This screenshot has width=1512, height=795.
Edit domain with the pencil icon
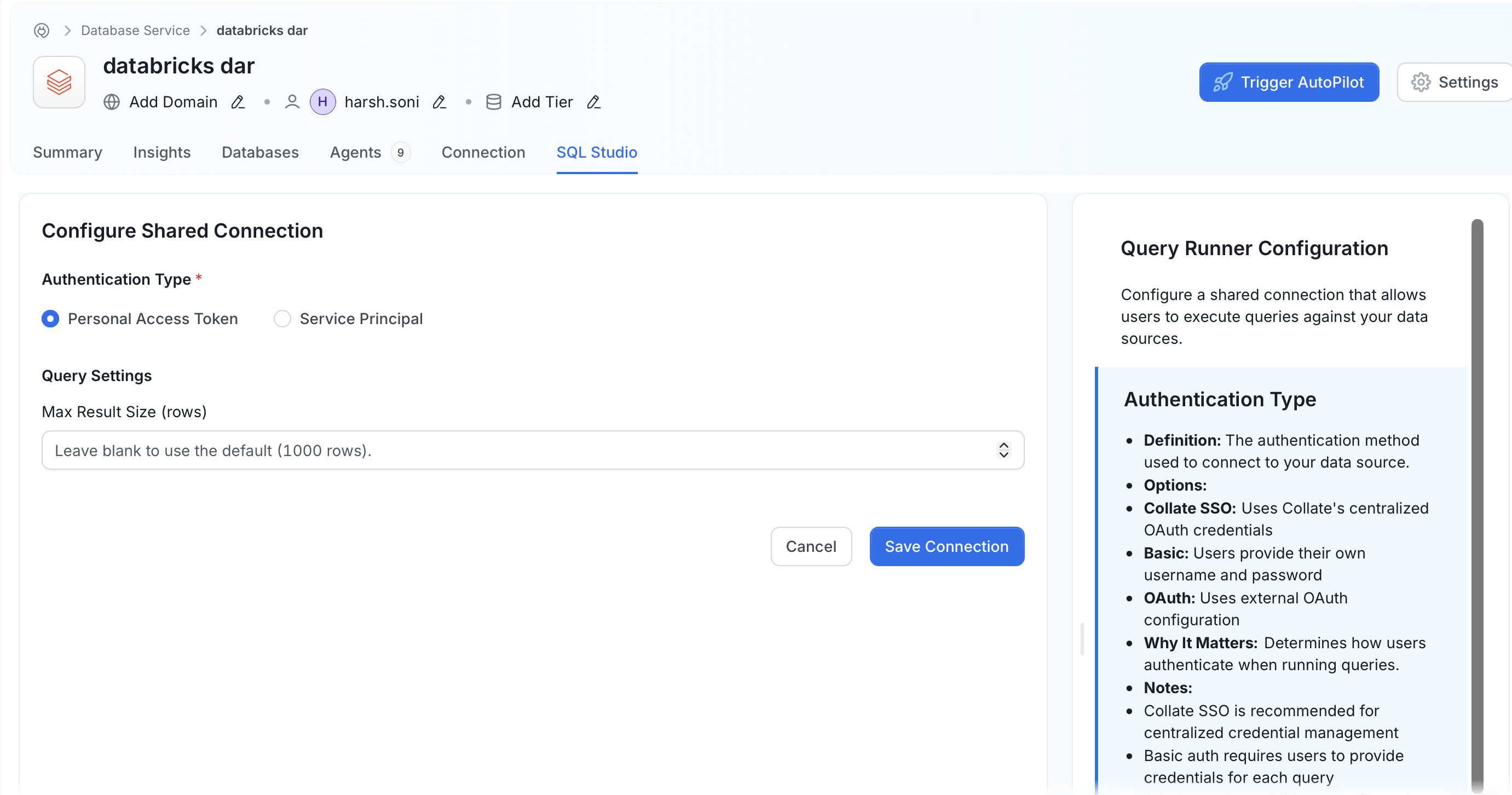(238, 102)
